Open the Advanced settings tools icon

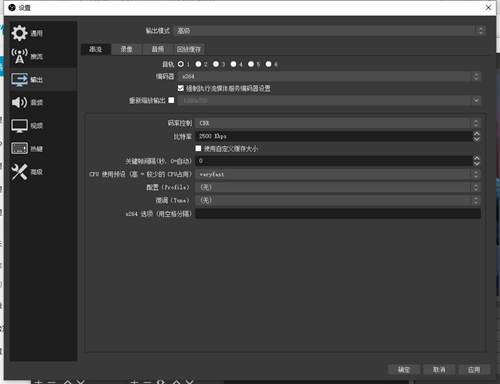(x=19, y=172)
